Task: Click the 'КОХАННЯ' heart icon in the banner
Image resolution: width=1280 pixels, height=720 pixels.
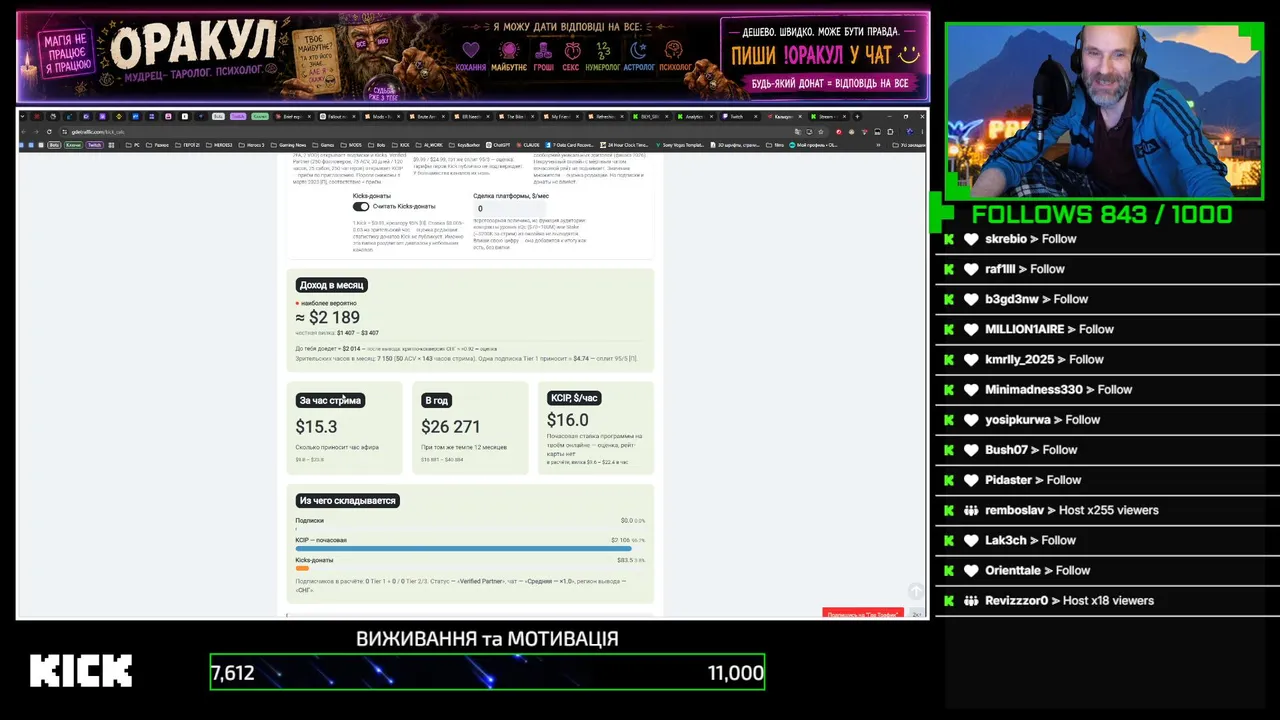Action: 471,50
